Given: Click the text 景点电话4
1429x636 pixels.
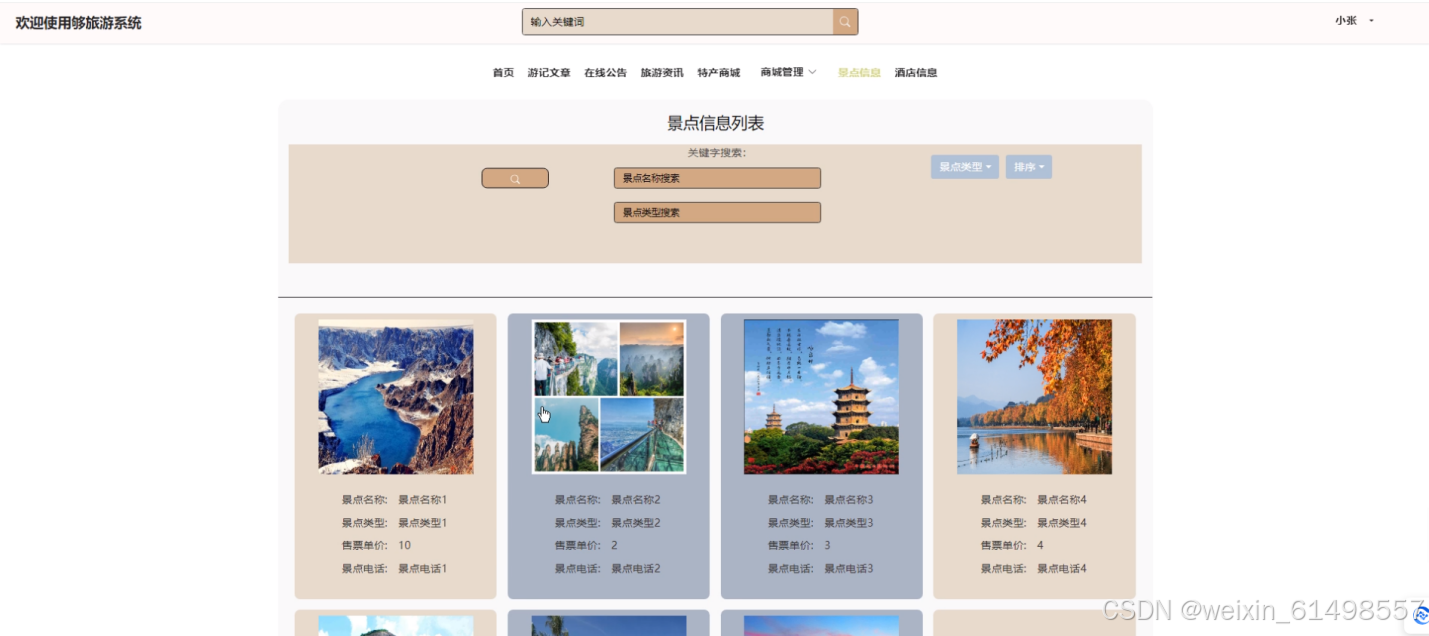Looking at the screenshot, I should click(x=1062, y=569).
